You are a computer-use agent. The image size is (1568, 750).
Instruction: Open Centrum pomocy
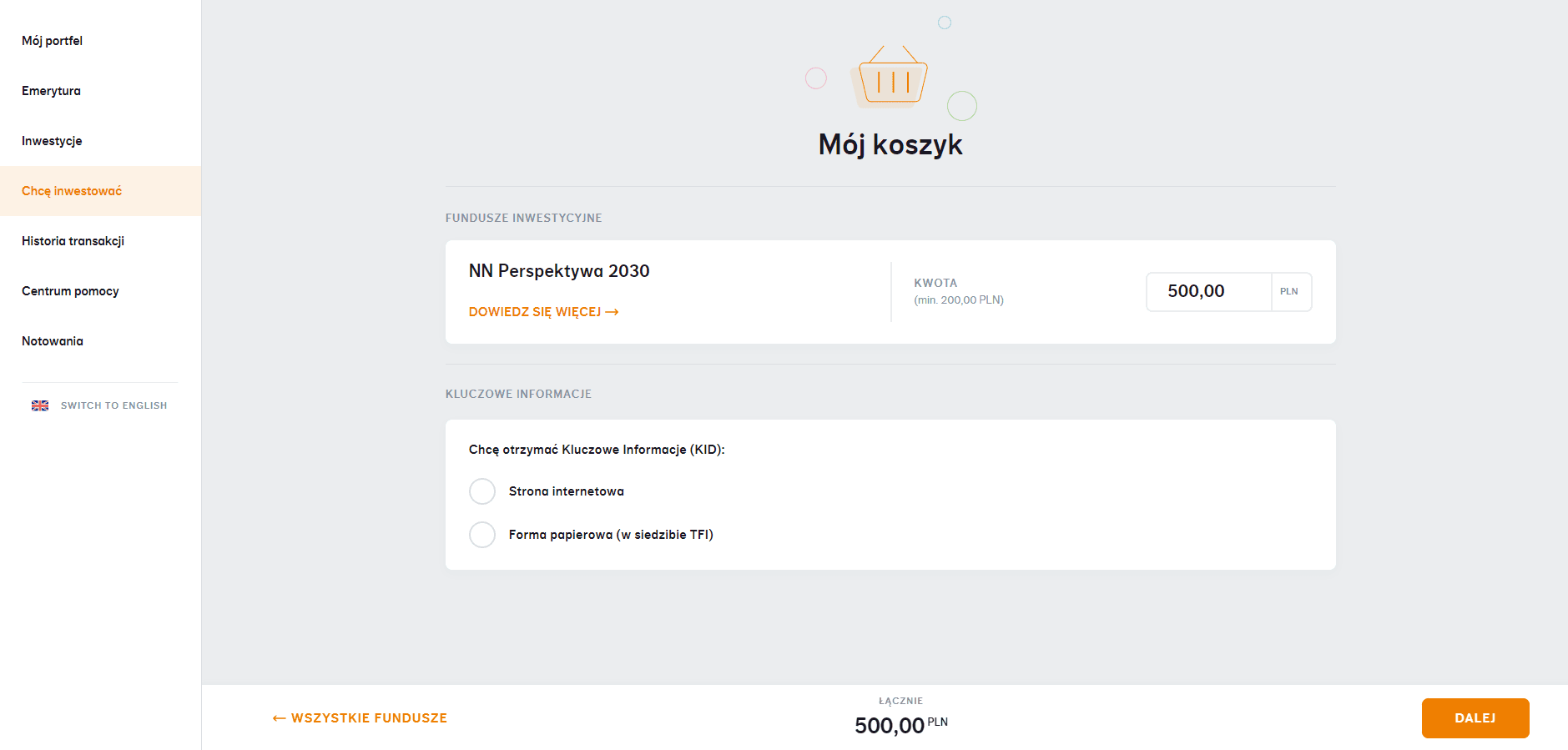tap(70, 291)
